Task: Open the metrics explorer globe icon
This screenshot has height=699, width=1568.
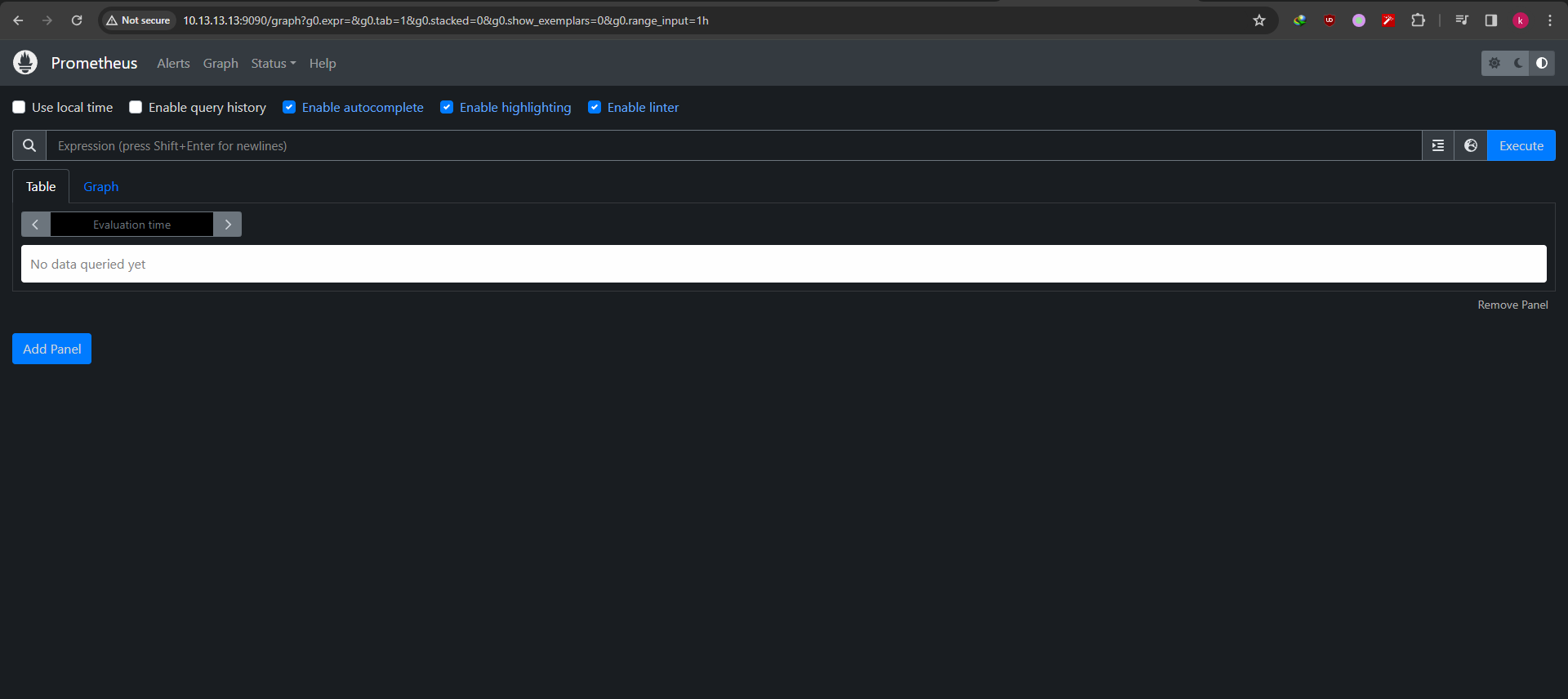Action: point(1470,145)
